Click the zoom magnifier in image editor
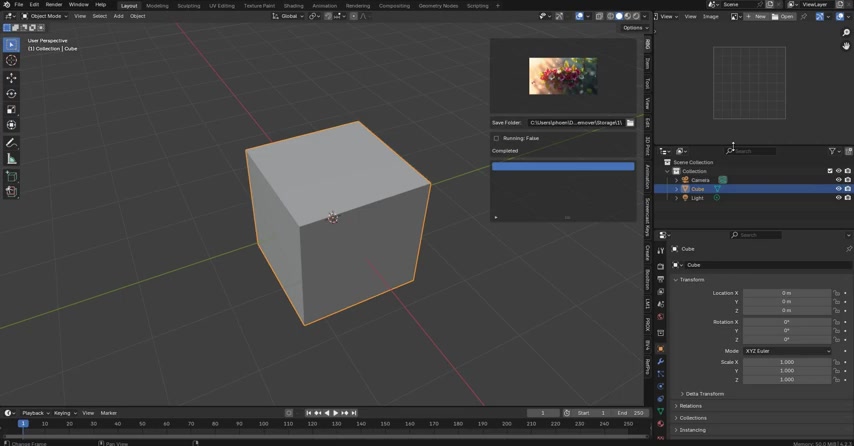This screenshot has height=446, width=854. (846, 33)
